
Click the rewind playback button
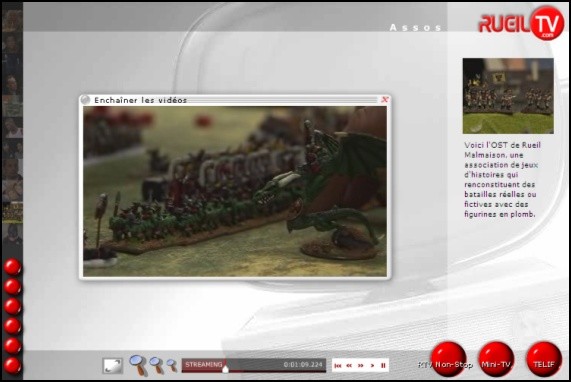(x=349, y=365)
